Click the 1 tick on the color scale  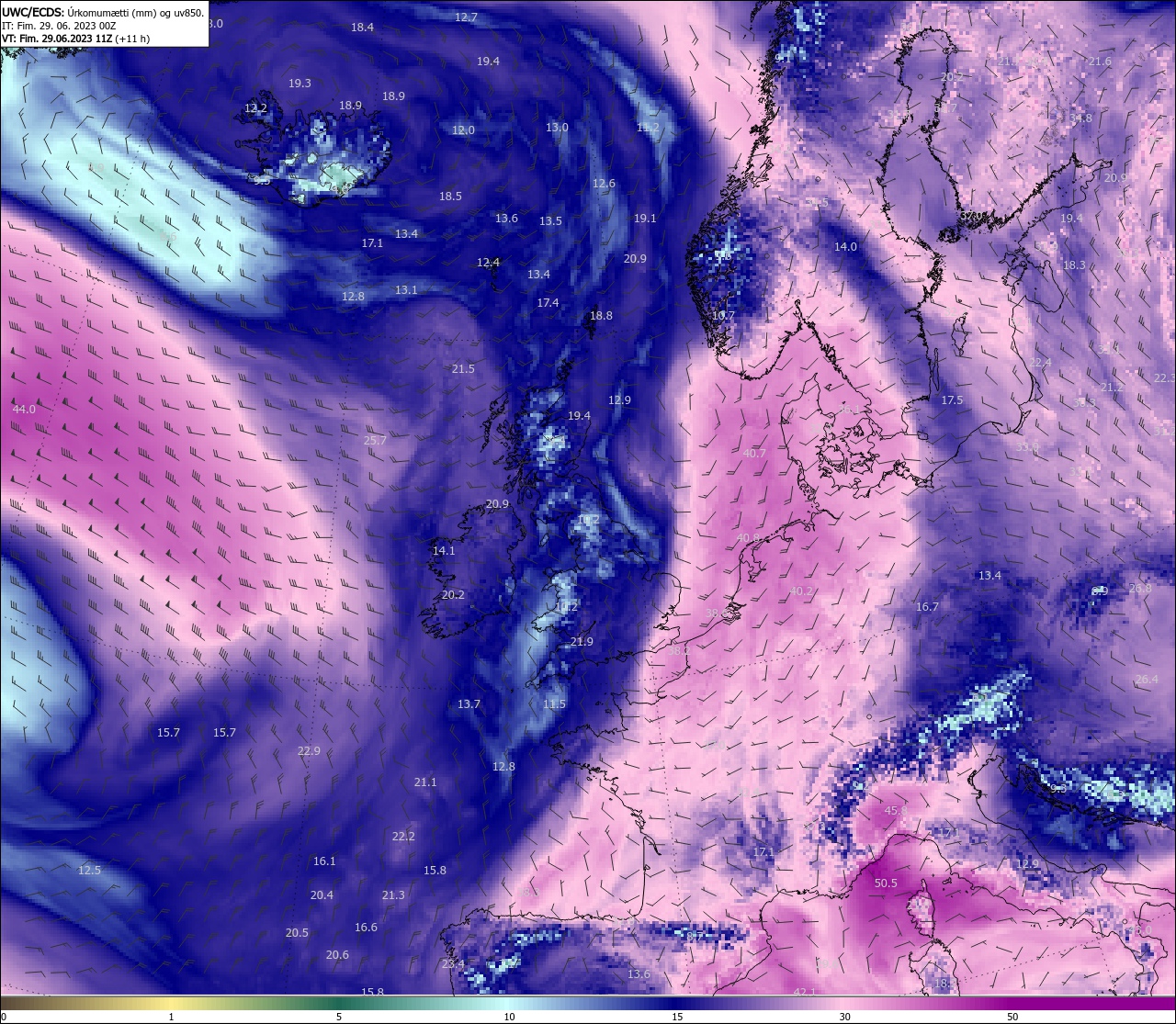(x=171, y=1017)
